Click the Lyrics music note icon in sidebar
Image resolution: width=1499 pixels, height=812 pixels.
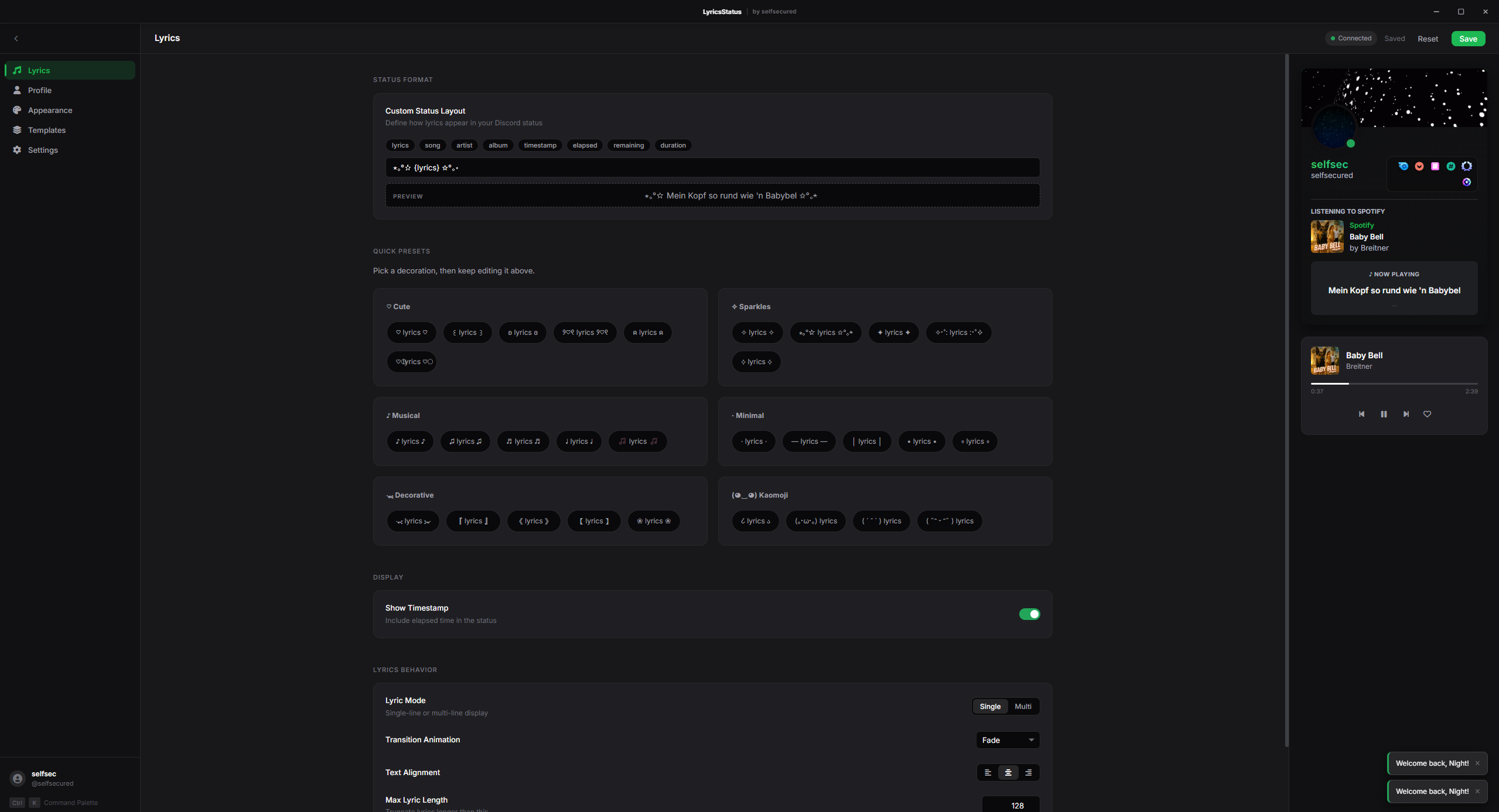click(17, 70)
